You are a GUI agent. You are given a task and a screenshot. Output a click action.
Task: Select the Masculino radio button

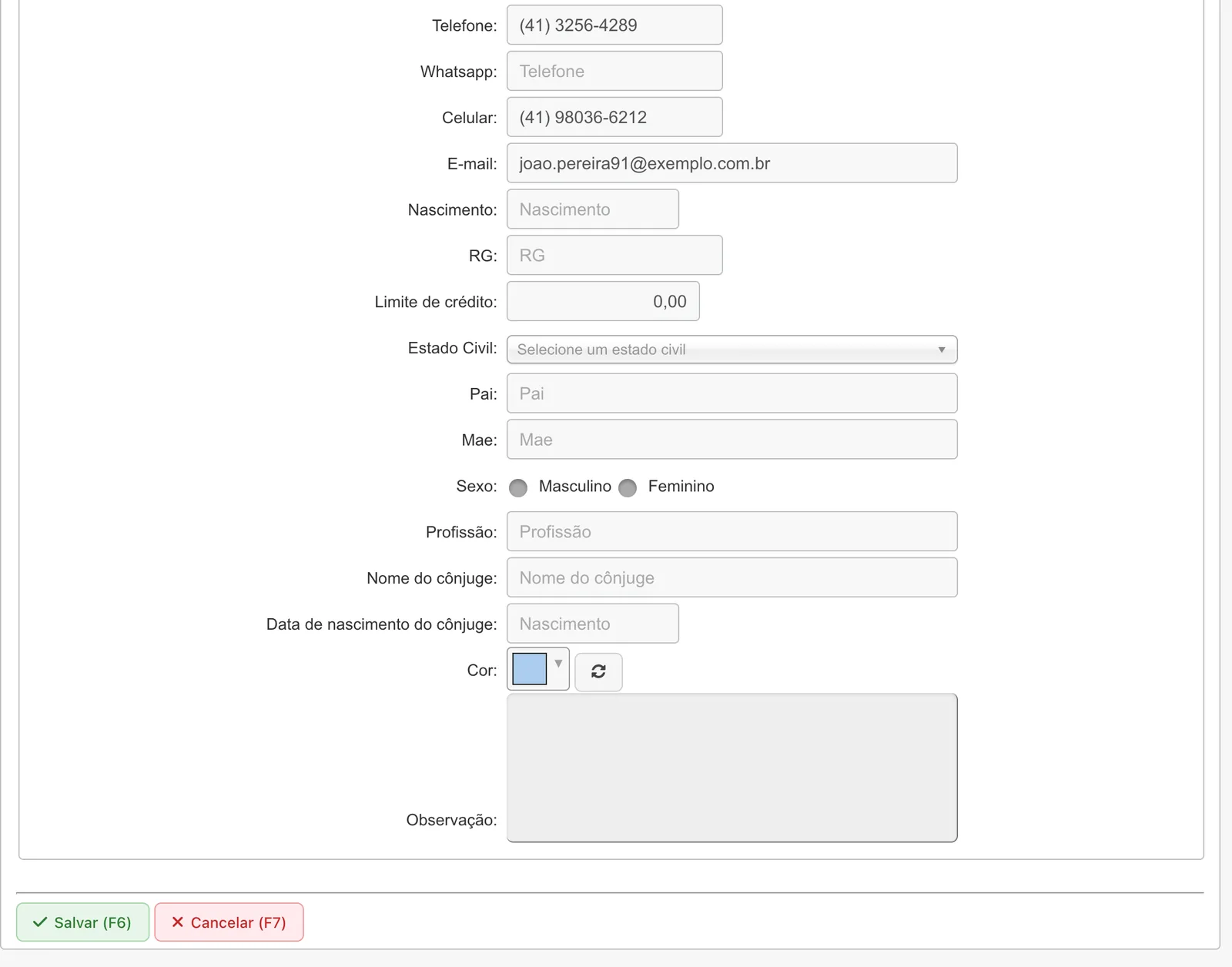[x=518, y=487]
